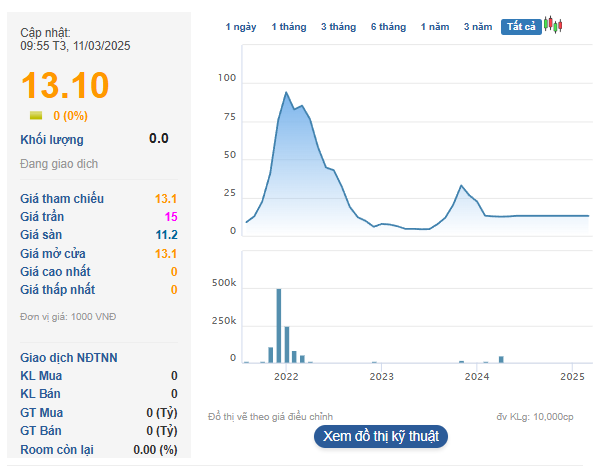Click the "Giá trần" value 15
The image size is (606, 471).
[171, 217]
